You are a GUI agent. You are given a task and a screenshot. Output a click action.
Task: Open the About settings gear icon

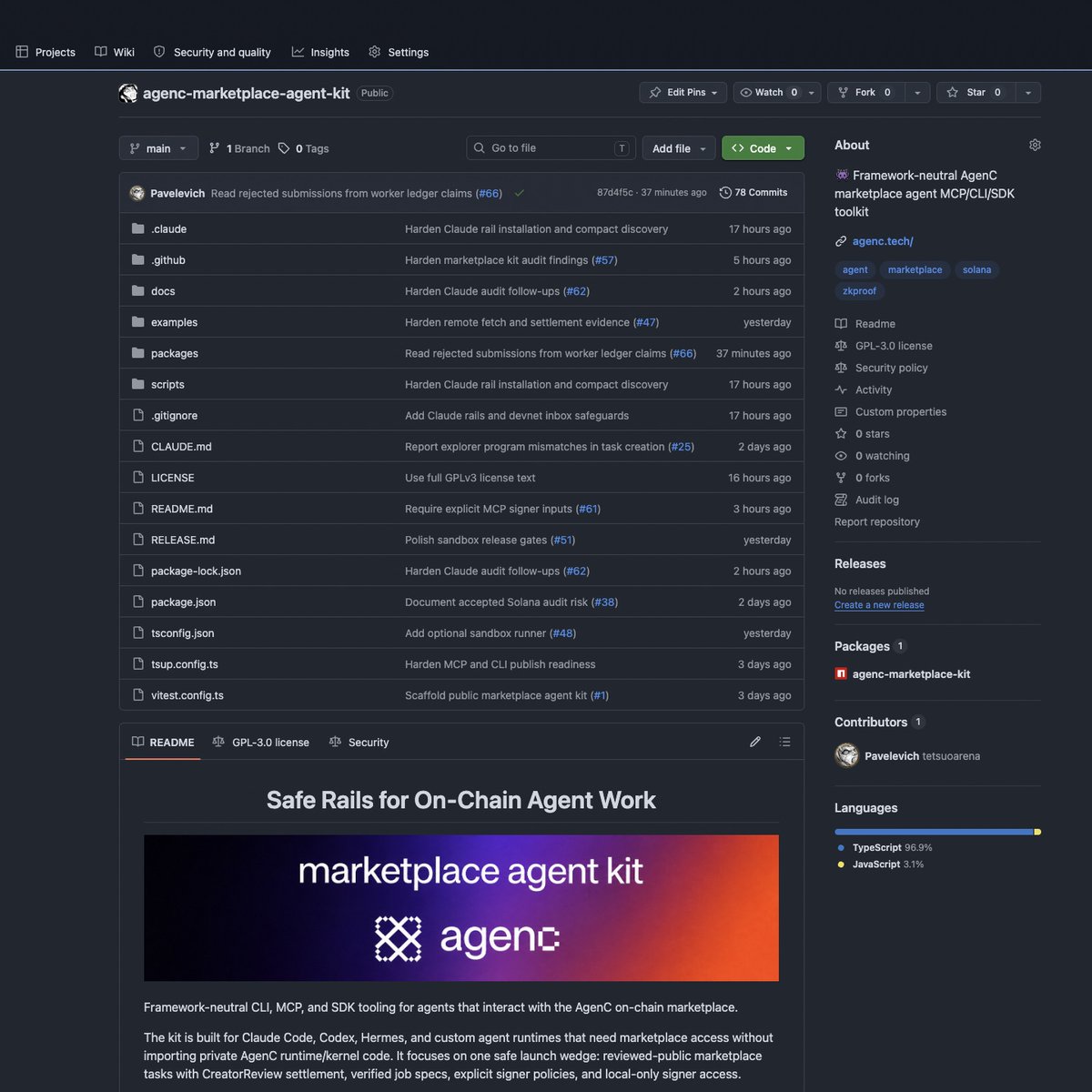point(1035,145)
